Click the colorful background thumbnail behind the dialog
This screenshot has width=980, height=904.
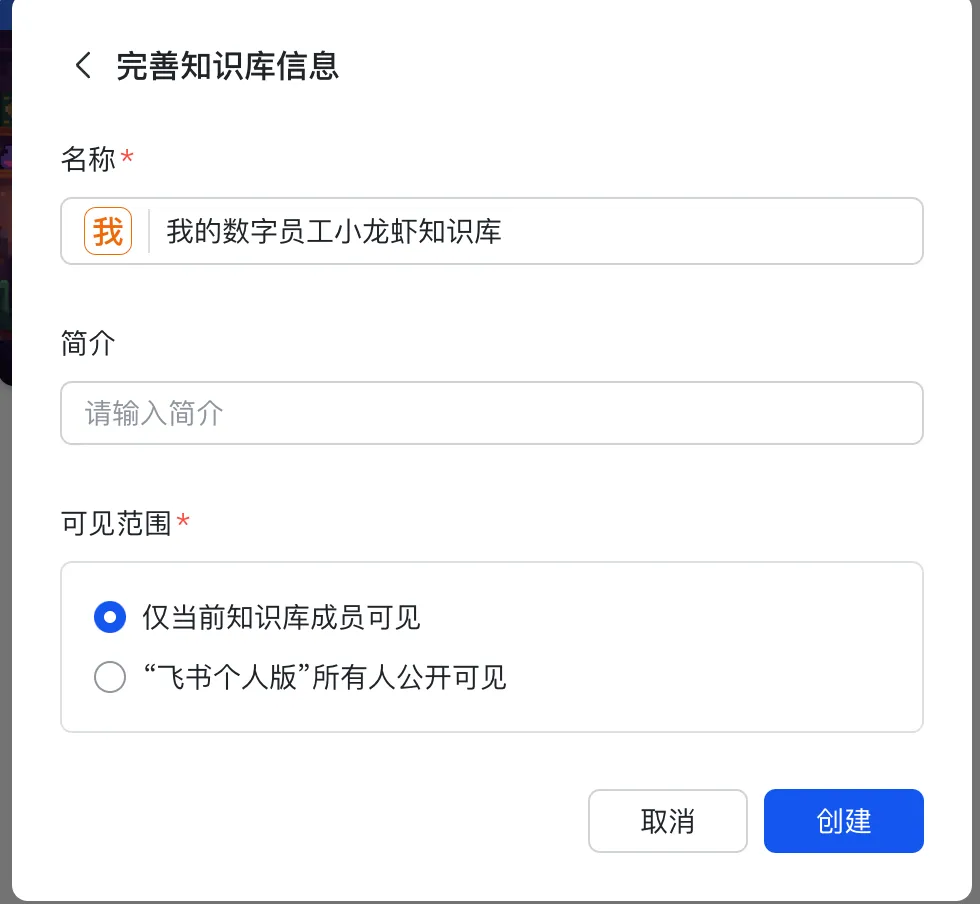coord(5,200)
